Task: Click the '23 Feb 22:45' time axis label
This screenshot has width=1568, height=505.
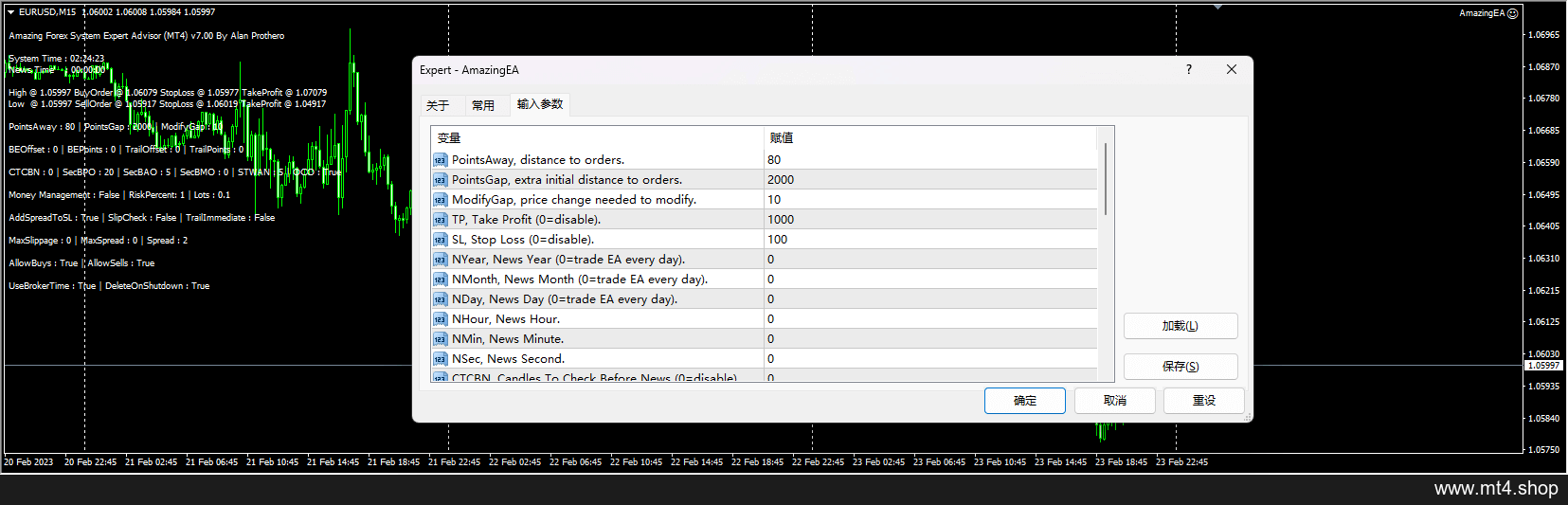Action: click(x=1181, y=462)
